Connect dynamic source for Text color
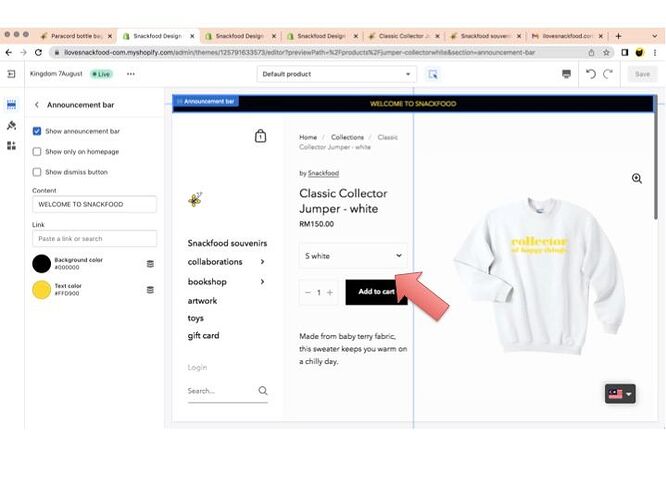666x500 pixels. click(x=150, y=290)
